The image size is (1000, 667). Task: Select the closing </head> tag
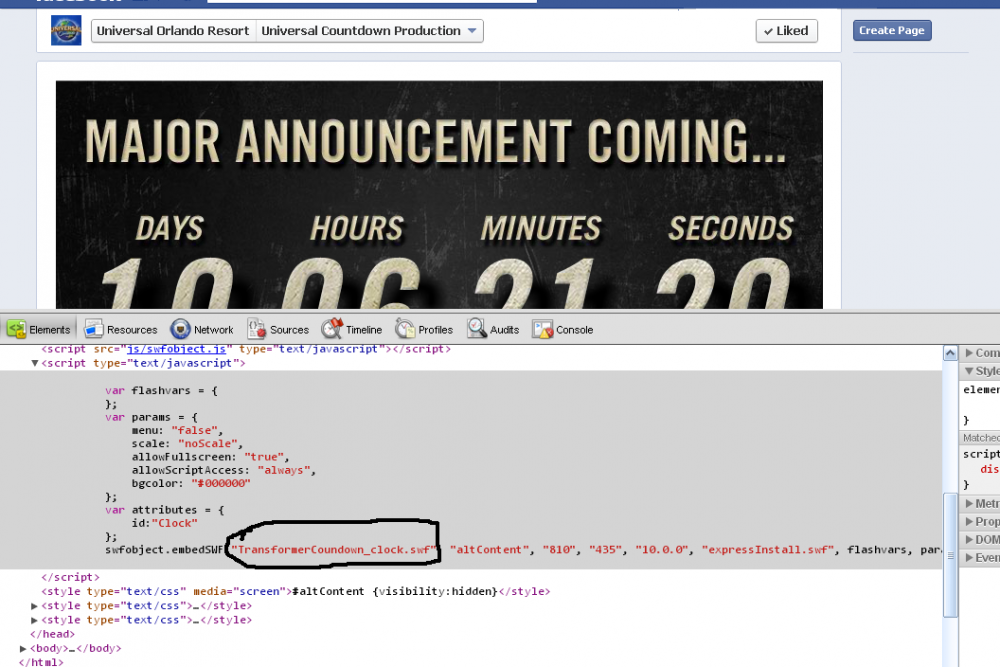tap(52, 634)
